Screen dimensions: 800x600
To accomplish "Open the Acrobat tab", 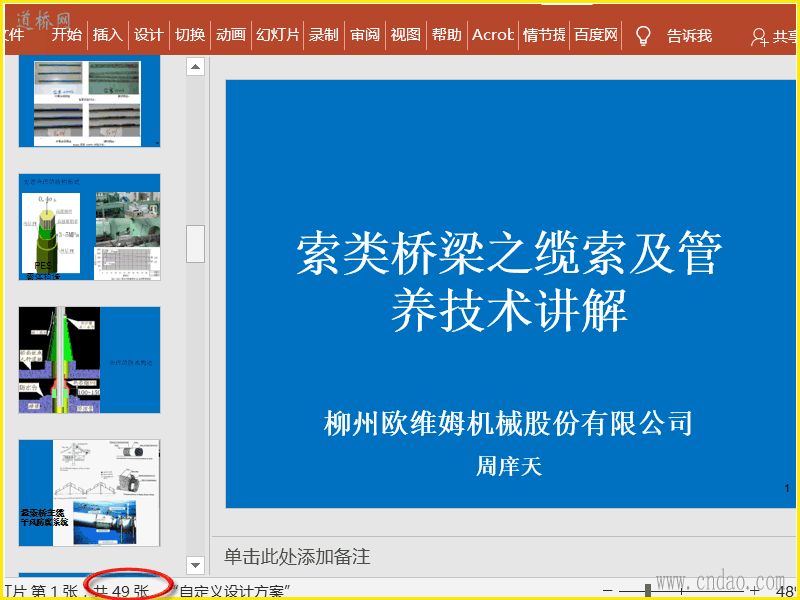I will pos(493,35).
